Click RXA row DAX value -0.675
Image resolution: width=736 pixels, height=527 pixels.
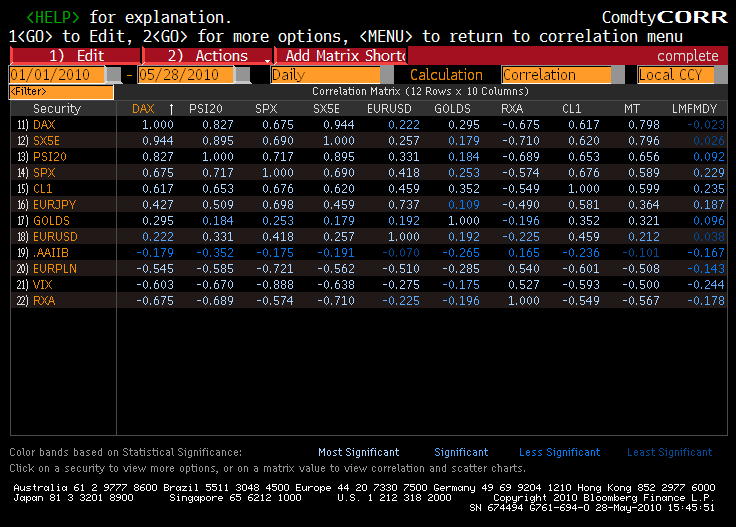click(155, 300)
